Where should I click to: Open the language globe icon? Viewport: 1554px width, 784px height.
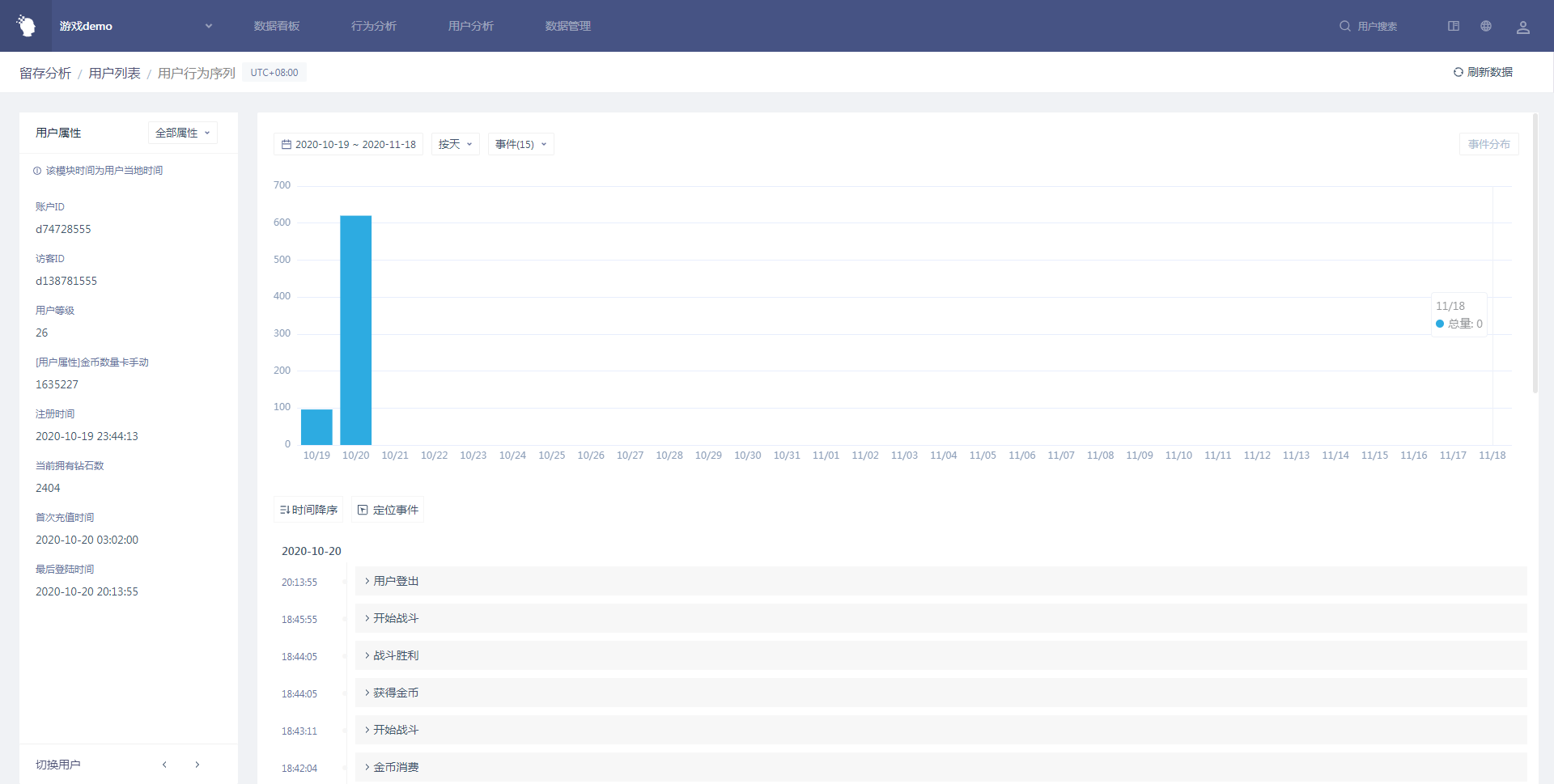click(1486, 26)
